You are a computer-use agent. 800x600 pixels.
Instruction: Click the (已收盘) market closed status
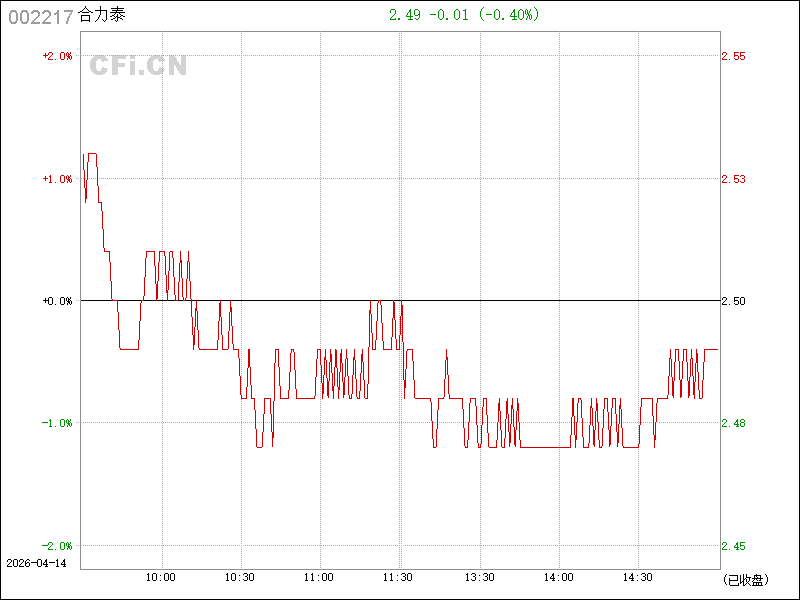744,579
